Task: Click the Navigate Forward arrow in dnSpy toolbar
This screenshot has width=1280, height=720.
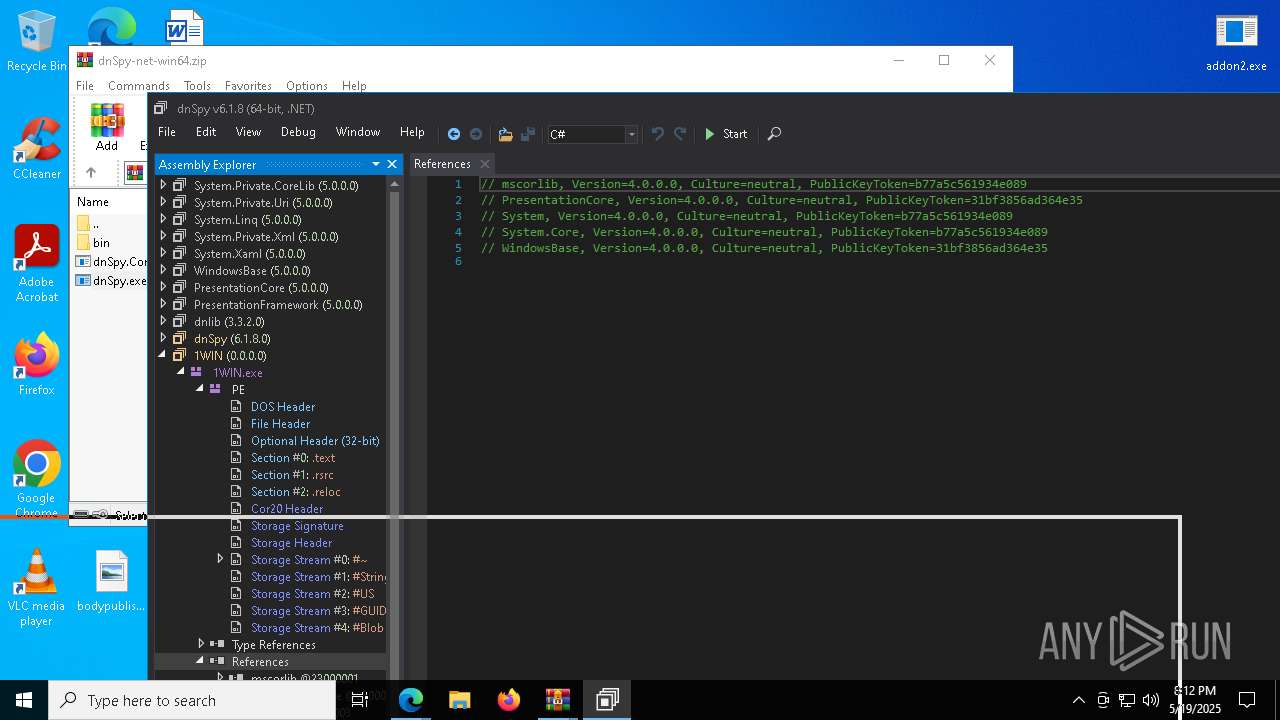Action: click(x=476, y=134)
